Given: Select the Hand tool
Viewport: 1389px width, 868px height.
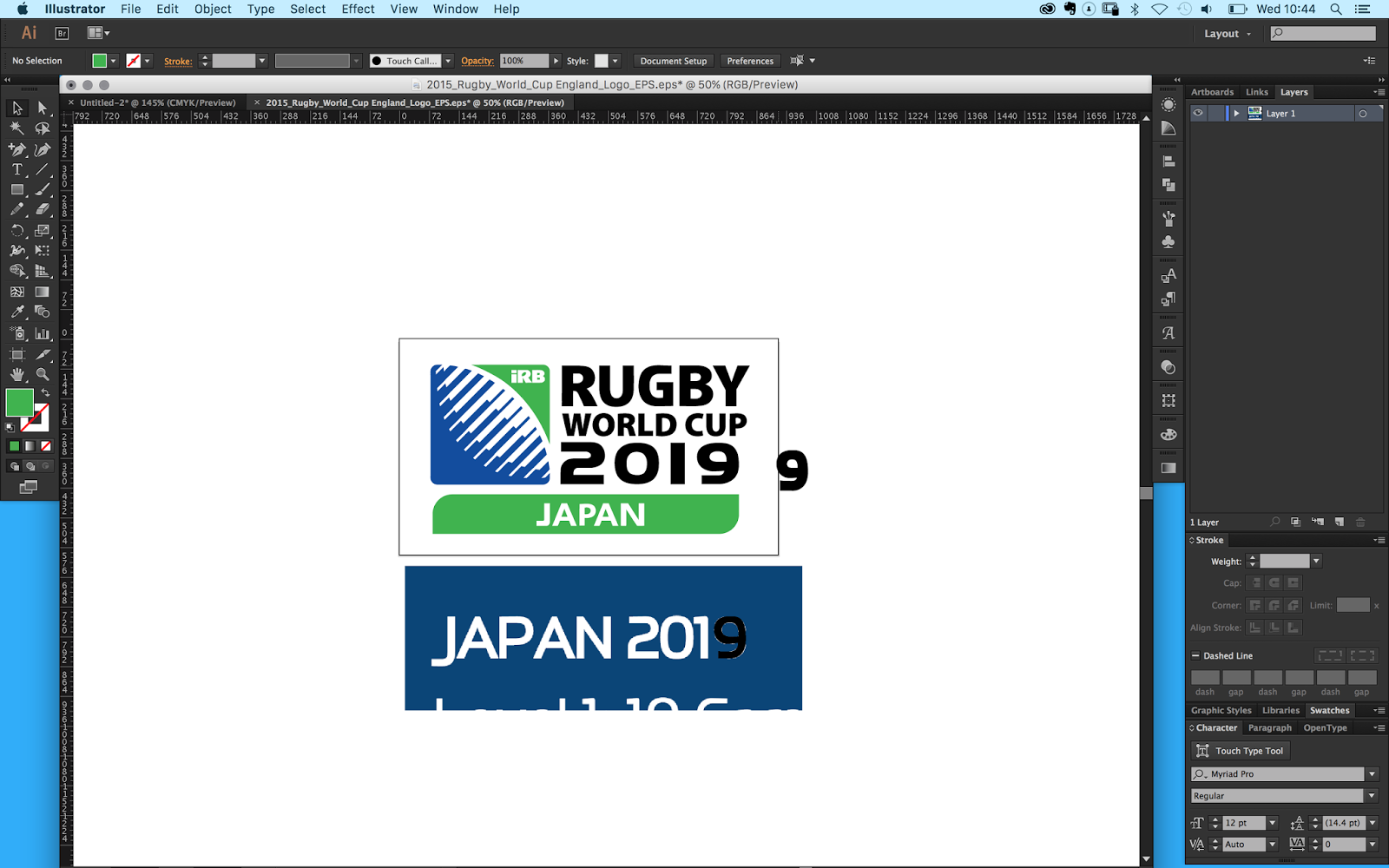Looking at the screenshot, I should (16, 375).
